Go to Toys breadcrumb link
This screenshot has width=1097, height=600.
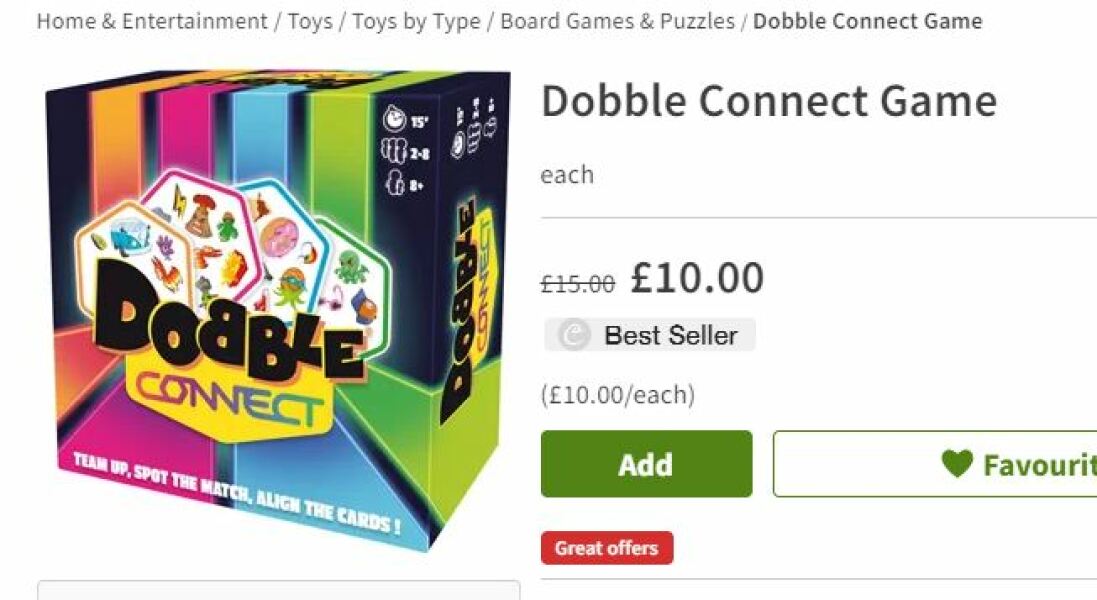tap(310, 21)
